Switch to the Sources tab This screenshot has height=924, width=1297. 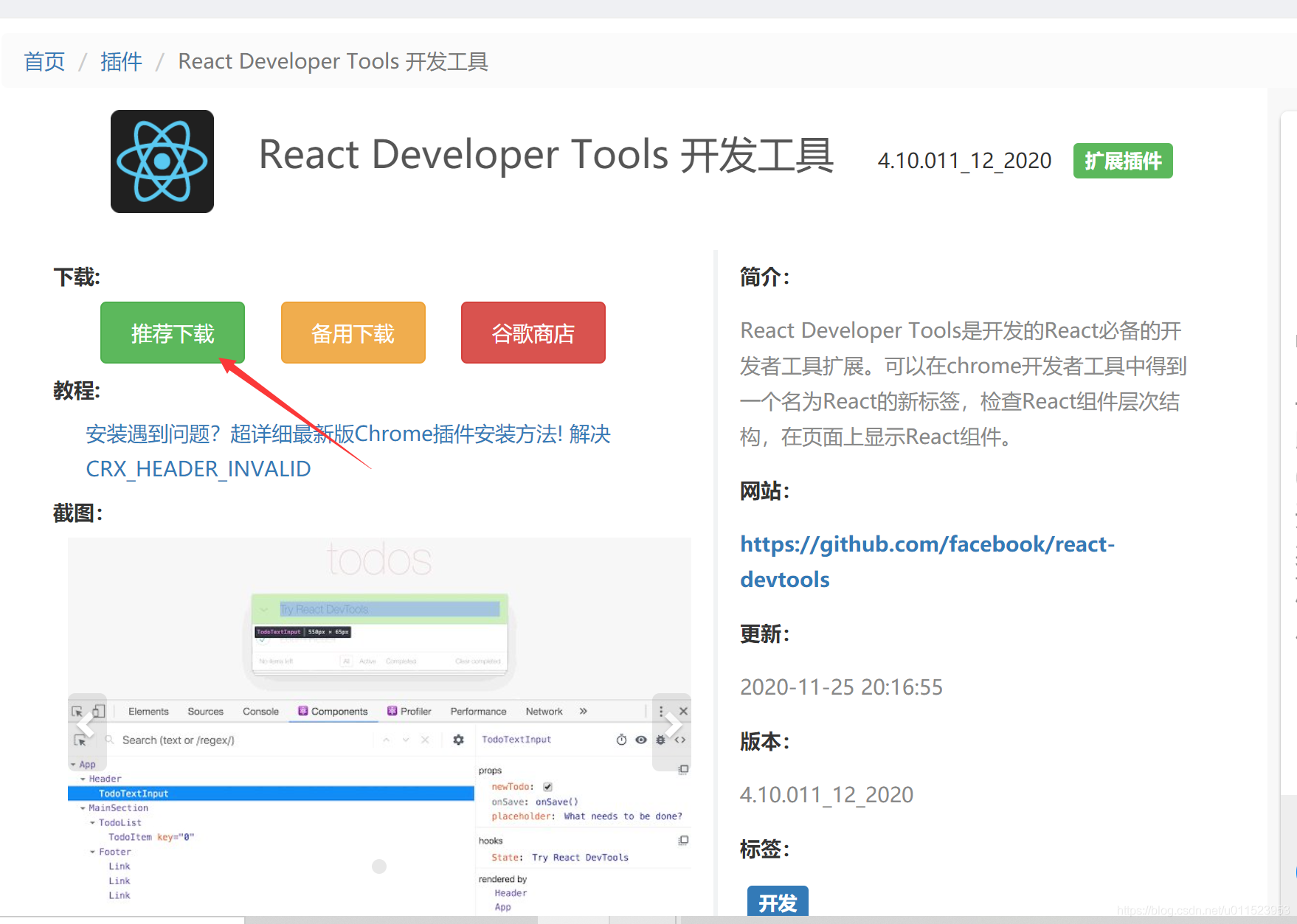pos(205,712)
